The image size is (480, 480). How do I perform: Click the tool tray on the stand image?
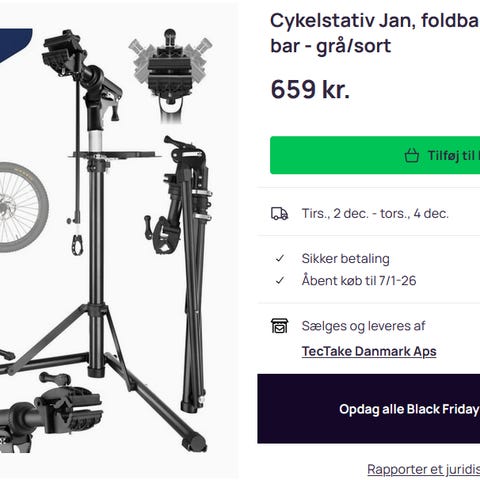115,155
